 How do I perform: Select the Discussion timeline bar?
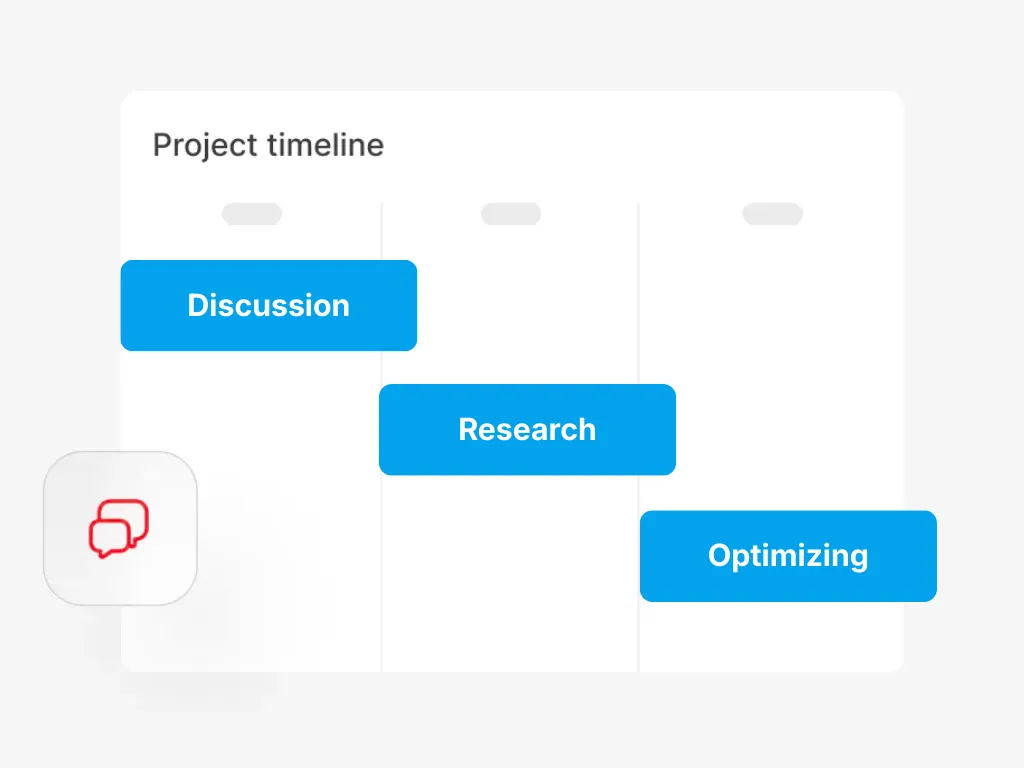pos(269,306)
